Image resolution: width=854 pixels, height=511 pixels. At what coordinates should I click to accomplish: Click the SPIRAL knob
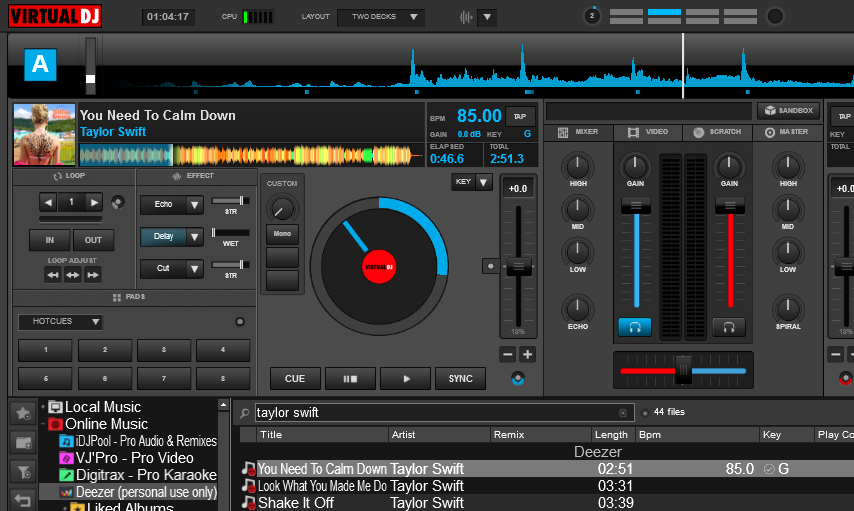click(788, 309)
